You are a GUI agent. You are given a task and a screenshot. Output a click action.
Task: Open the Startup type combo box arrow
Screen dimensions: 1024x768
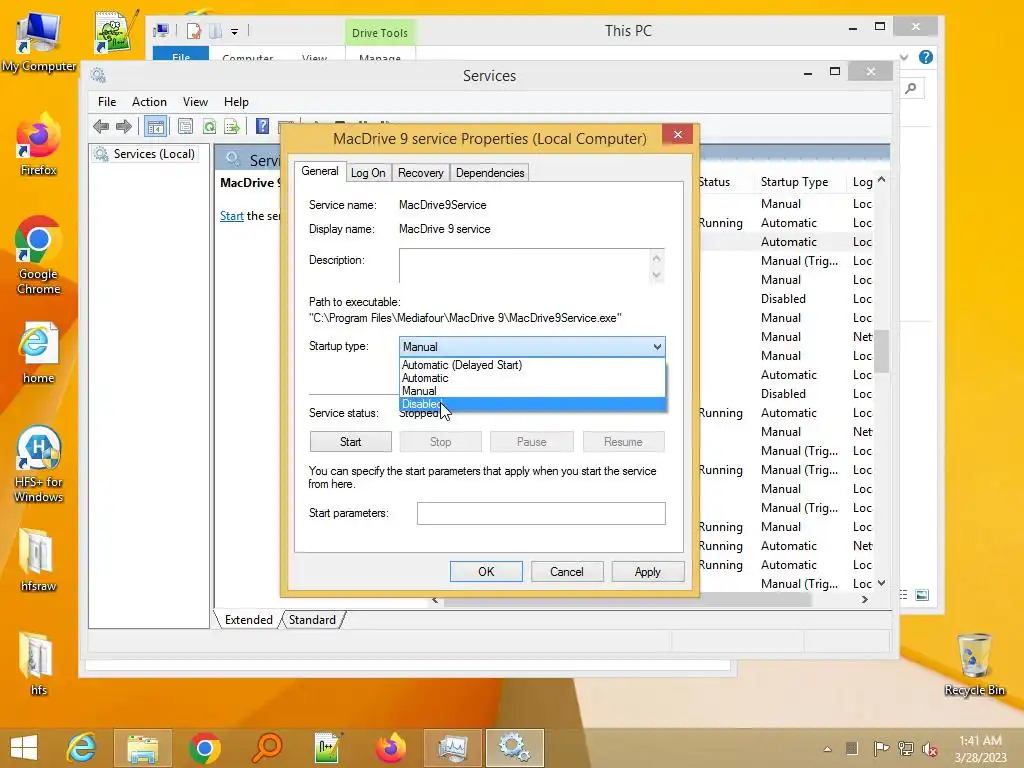657,347
